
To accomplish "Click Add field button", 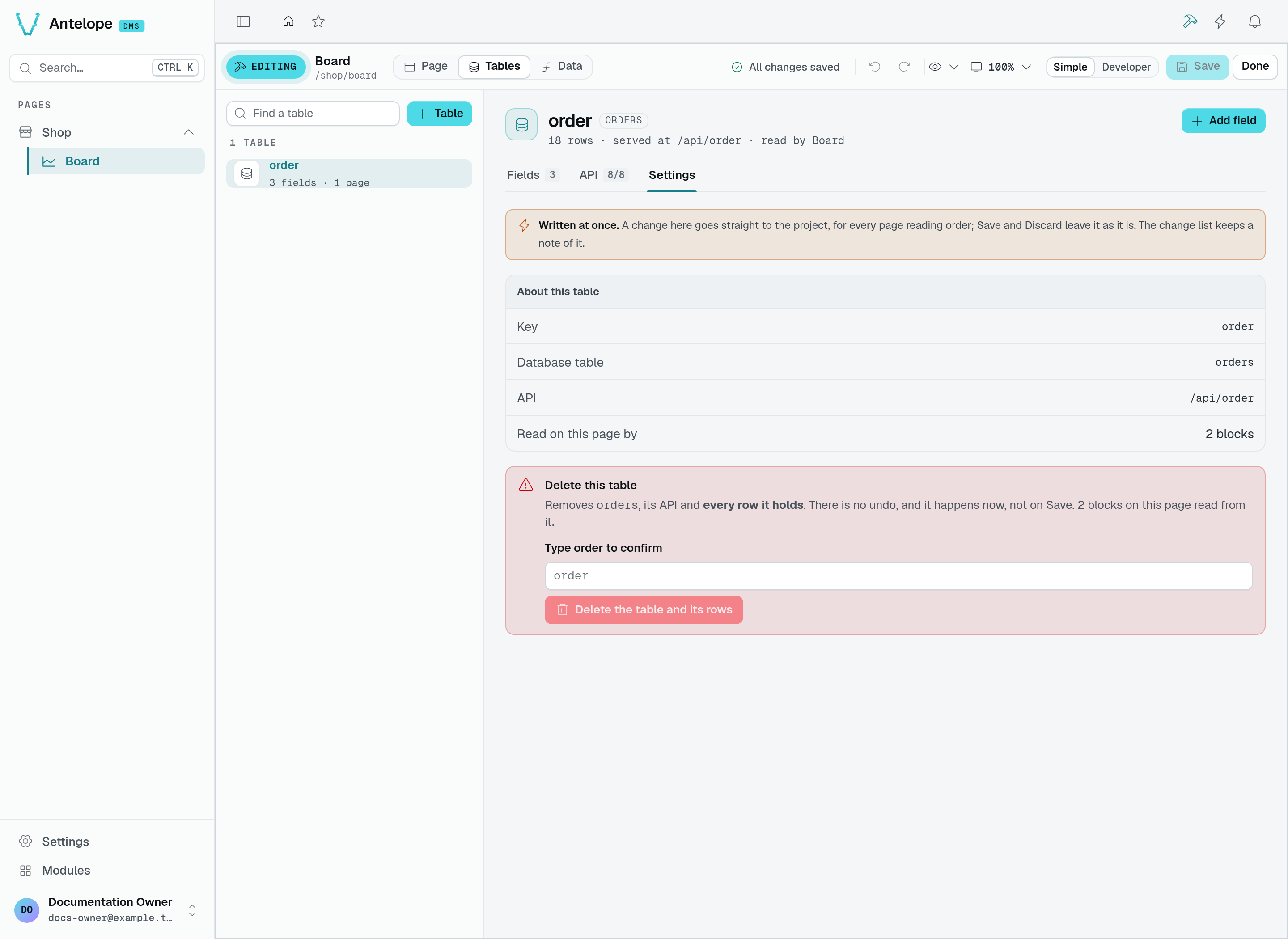I will click(x=1223, y=120).
